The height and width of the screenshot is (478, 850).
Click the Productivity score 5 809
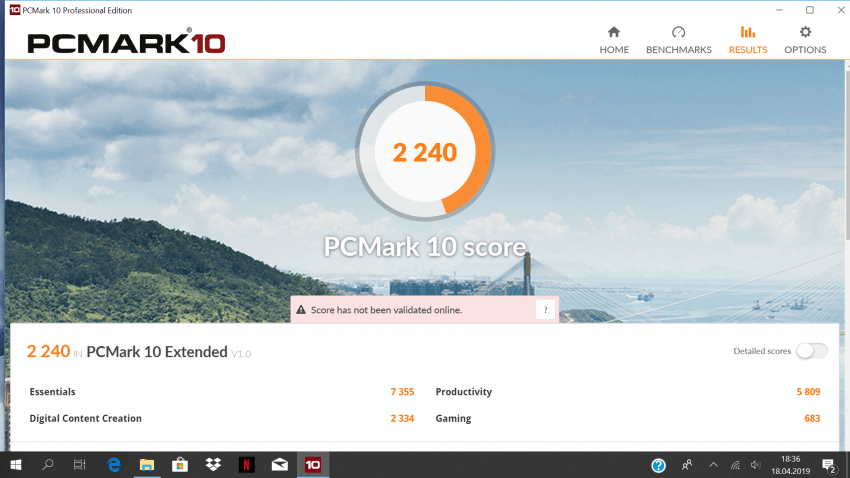(808, 392)
